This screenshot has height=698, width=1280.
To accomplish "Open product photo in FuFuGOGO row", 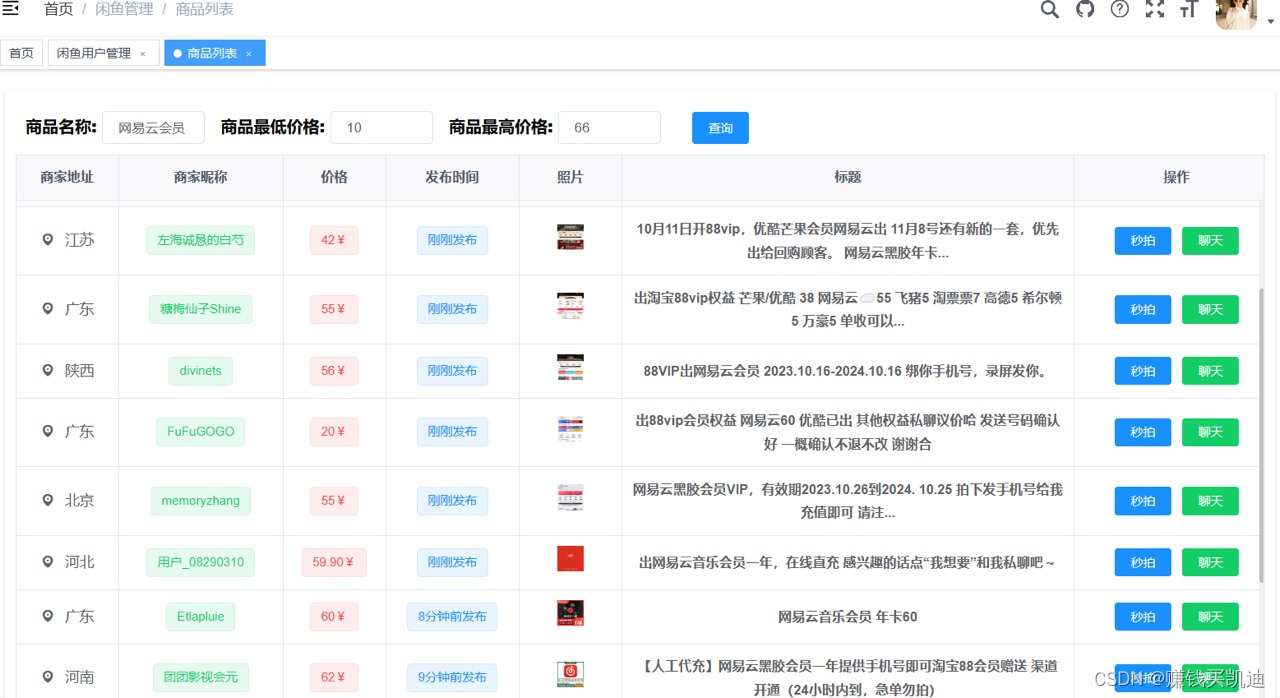I will (570, 428).
